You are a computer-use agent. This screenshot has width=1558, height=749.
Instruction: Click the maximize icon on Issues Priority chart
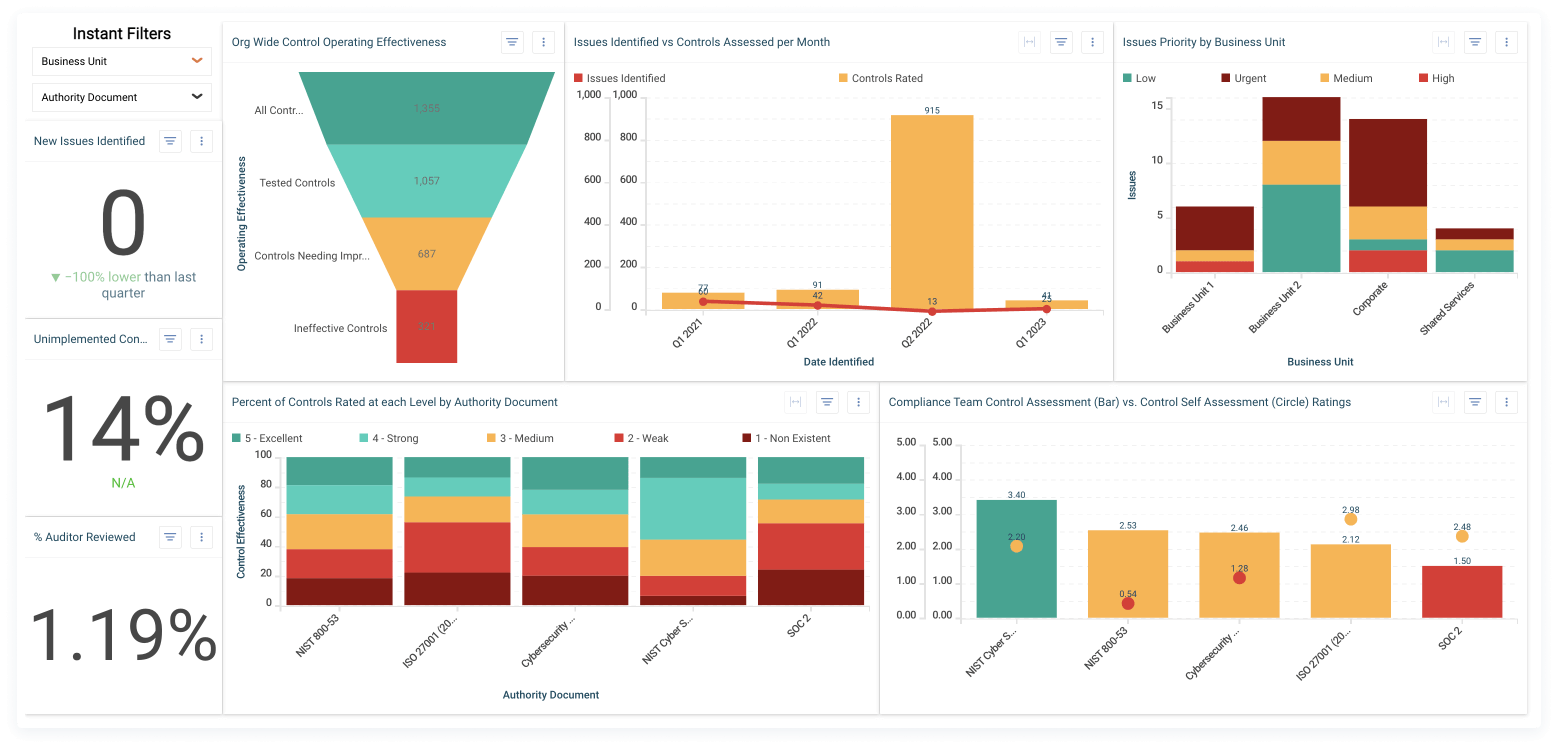click(1443, 42)
